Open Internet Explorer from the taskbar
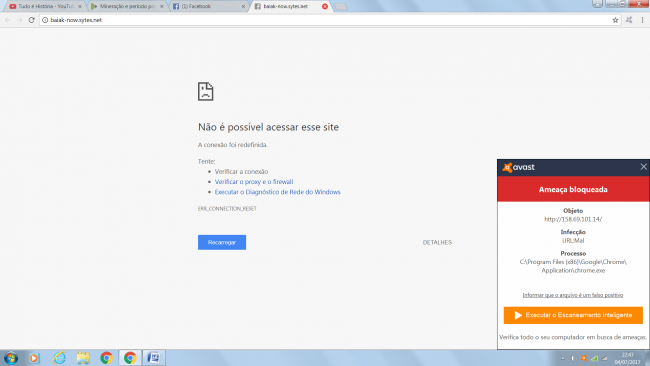Viewport: 650px width, 366px height. [x=59, y=358]
